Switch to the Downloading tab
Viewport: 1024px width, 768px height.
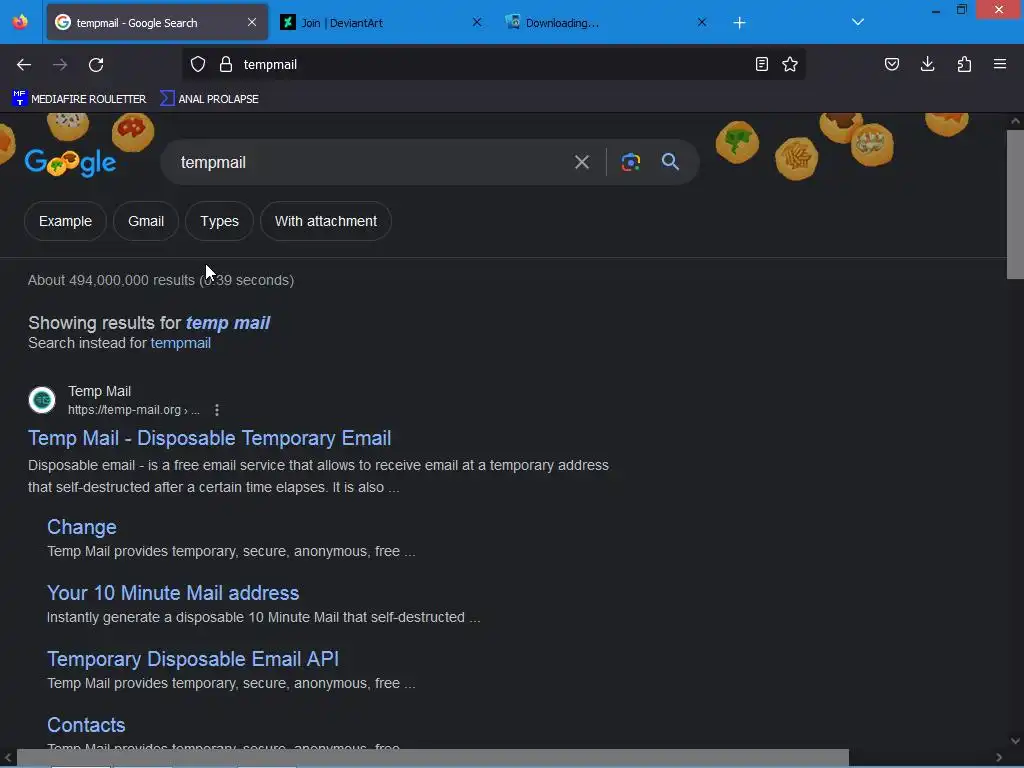click(607, 22)
